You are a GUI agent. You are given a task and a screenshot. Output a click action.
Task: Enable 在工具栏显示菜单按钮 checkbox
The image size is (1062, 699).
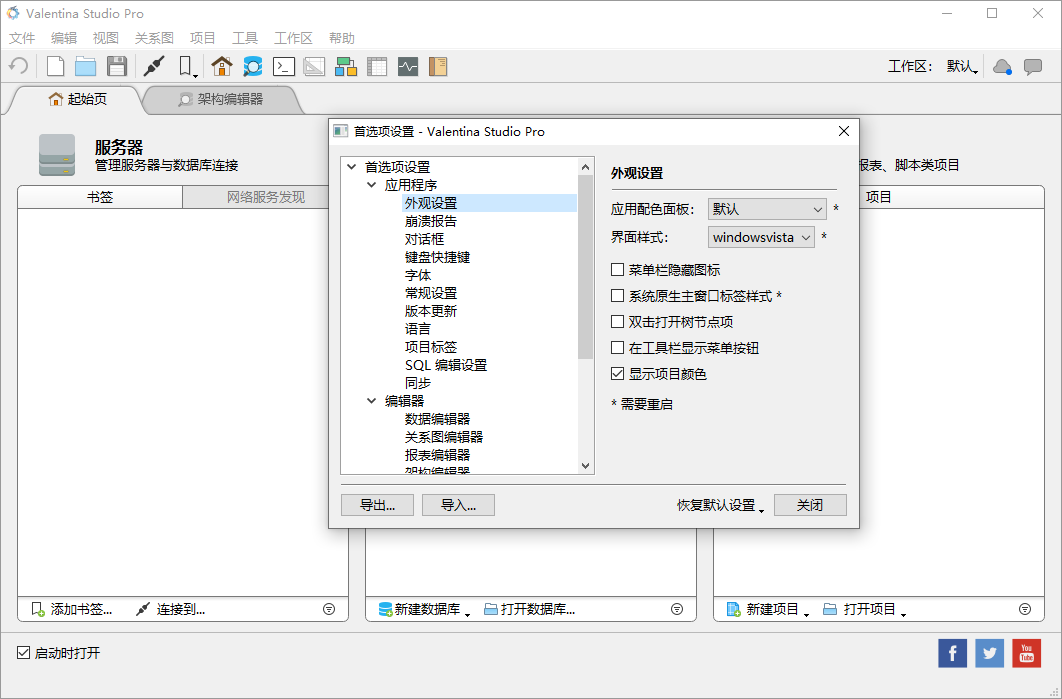(617, 348)
